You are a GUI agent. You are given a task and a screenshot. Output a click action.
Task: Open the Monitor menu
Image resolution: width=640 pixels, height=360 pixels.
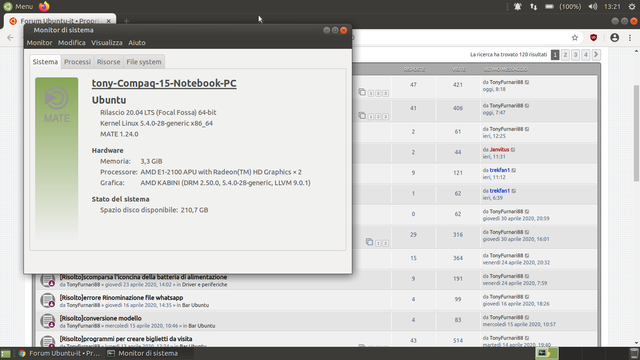coord(39,42)
